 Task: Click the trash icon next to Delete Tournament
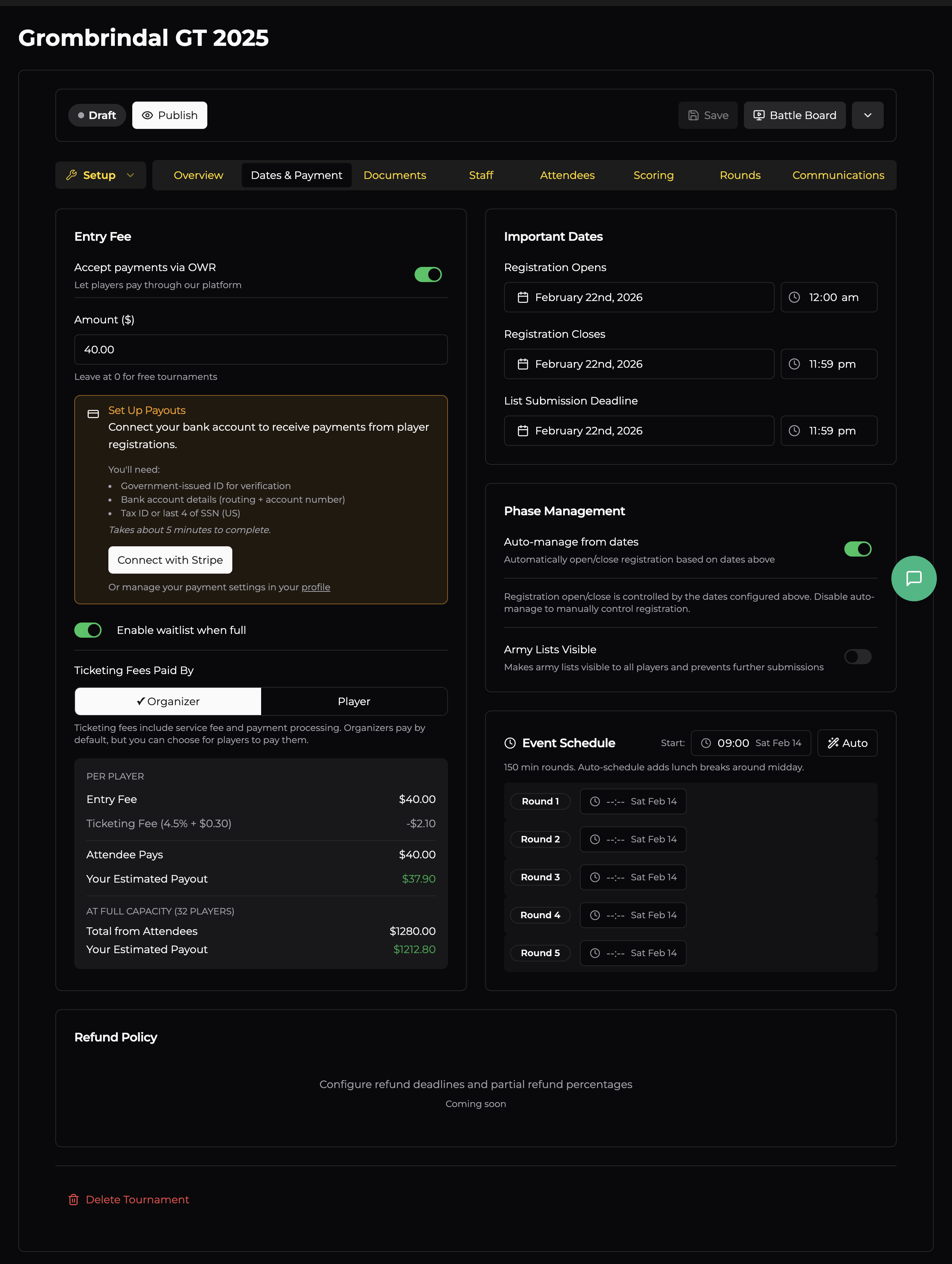(x=74, y=1200)
